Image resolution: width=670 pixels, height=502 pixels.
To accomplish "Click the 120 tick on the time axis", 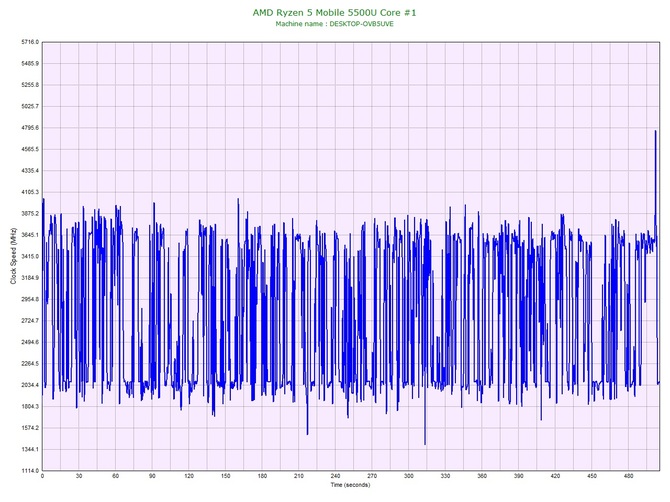I will 189,476.
